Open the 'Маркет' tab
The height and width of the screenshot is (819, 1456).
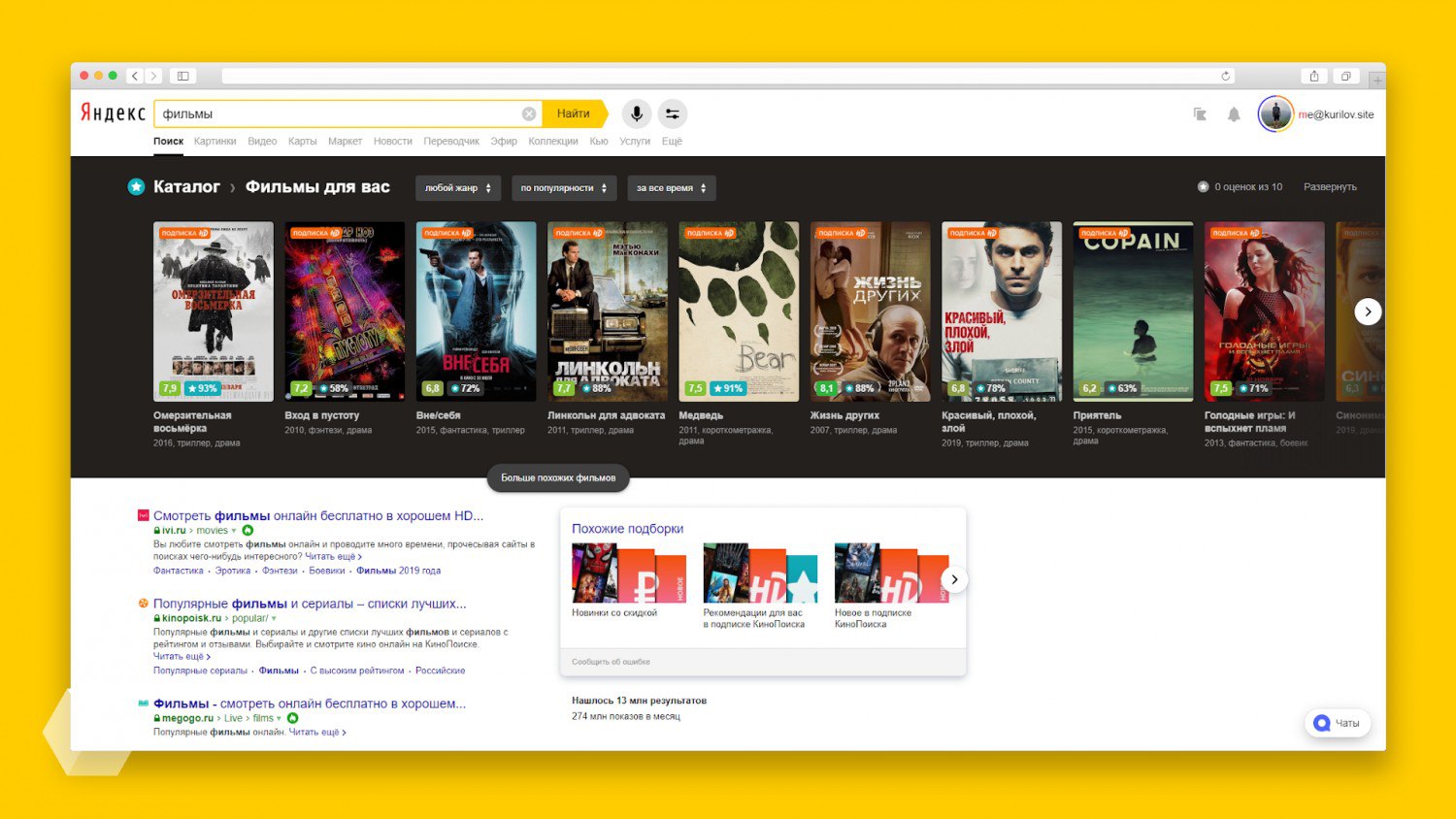345,142
